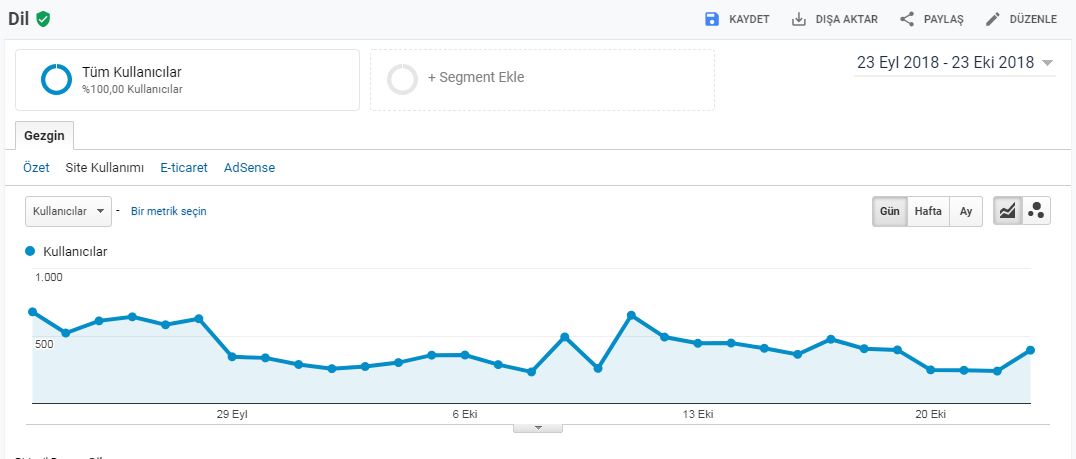Image resolution: width=1076 pixels, height=459 pixels.
Task: Open the Kullanıcılar metric dropdown
Action: 69,211
